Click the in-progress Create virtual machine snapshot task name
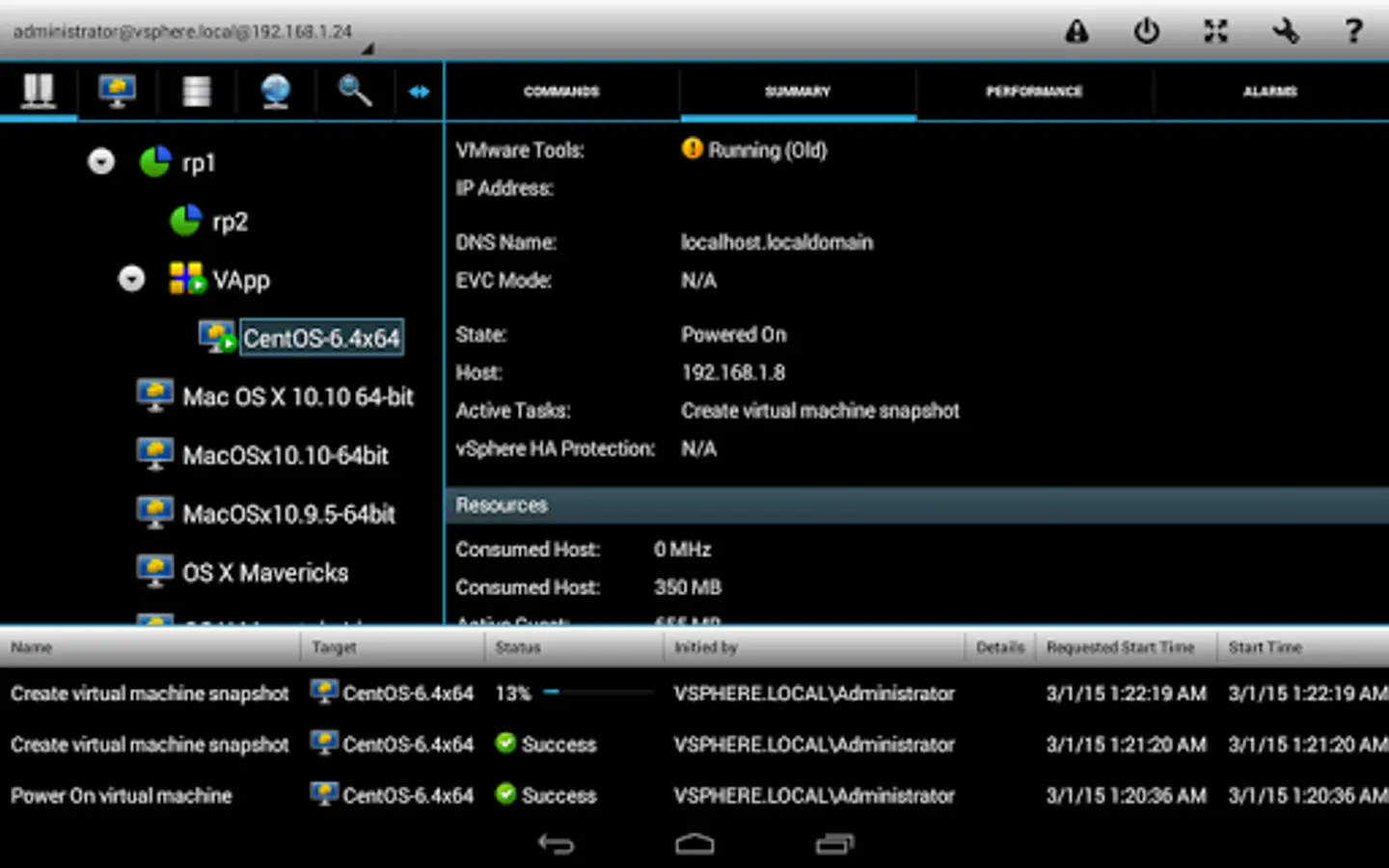Viewport: 1389px width, 868px height. [150, 693]
